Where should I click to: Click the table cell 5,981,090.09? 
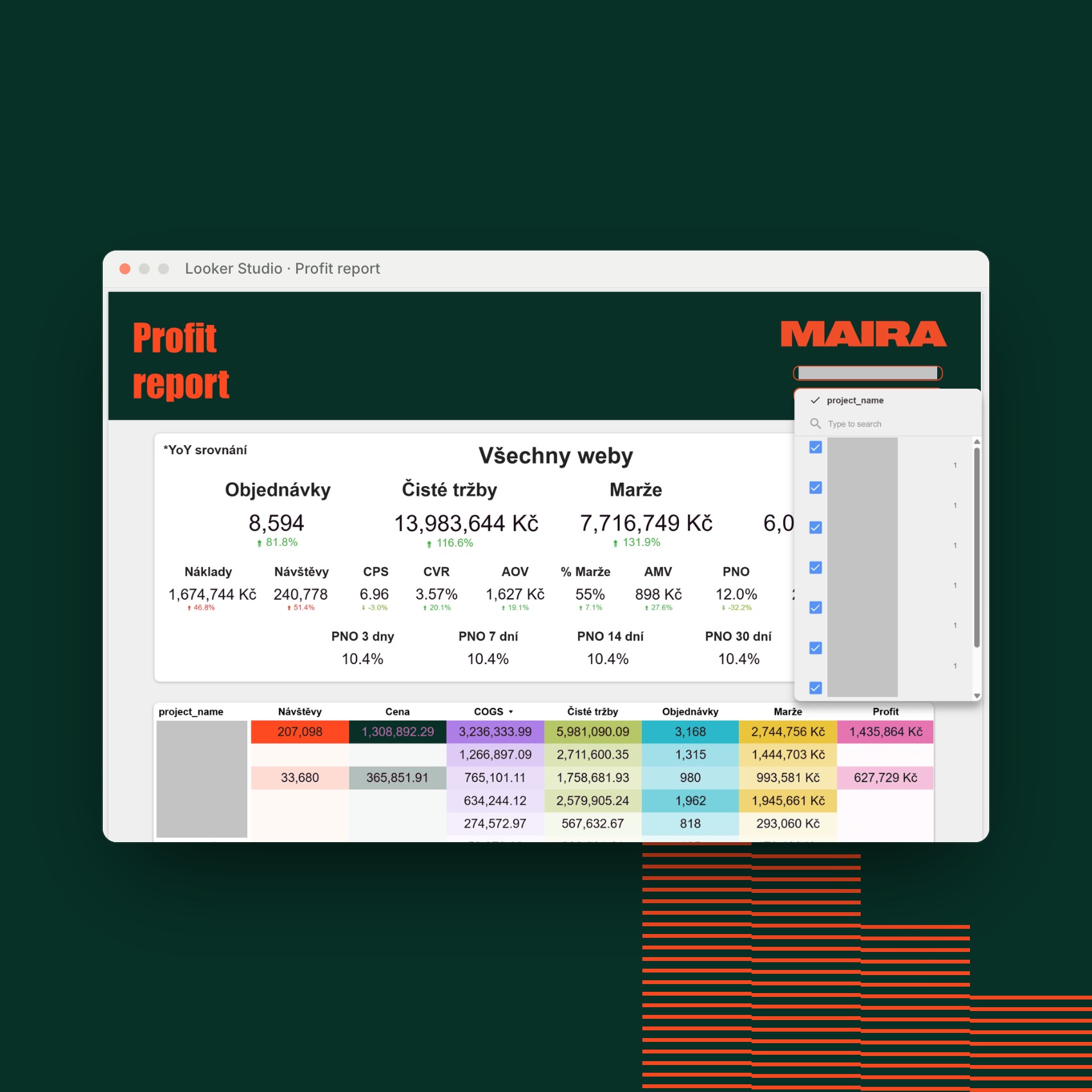point(593,732)
